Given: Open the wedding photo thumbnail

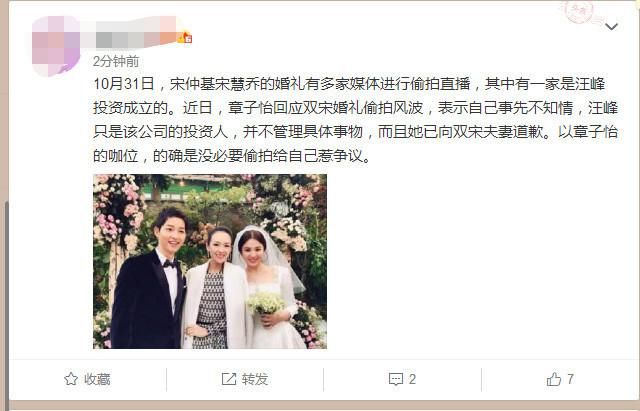Looking at the screenshot, I should point(210,261).
